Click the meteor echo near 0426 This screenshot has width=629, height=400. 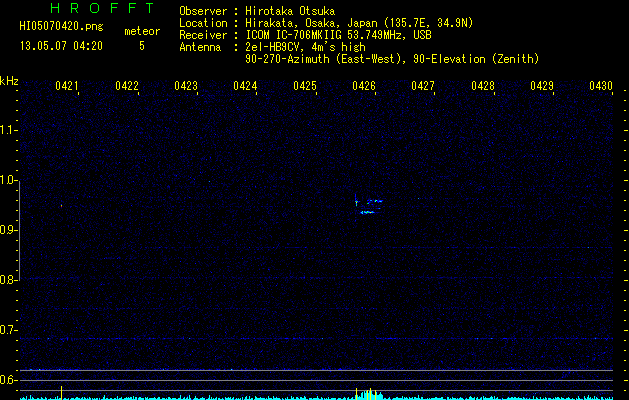coord(368,205)
